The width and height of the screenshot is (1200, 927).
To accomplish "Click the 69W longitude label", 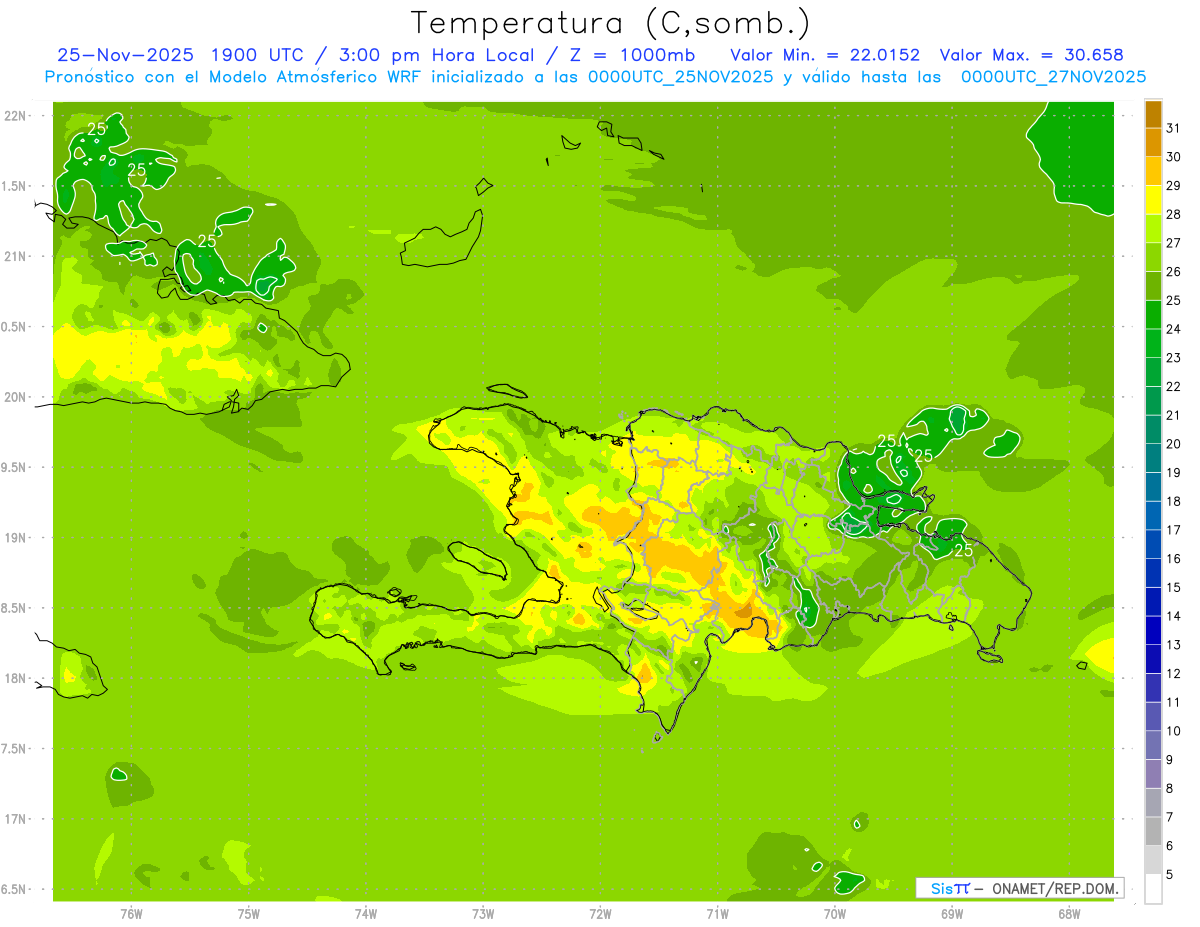I will click(x=952, y=914).
